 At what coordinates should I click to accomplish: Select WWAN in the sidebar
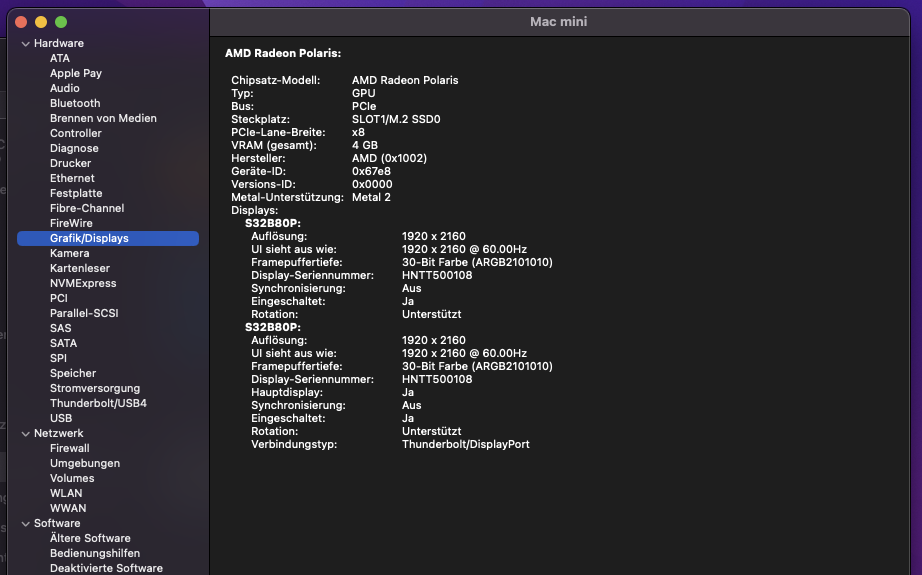click(68, 508)
